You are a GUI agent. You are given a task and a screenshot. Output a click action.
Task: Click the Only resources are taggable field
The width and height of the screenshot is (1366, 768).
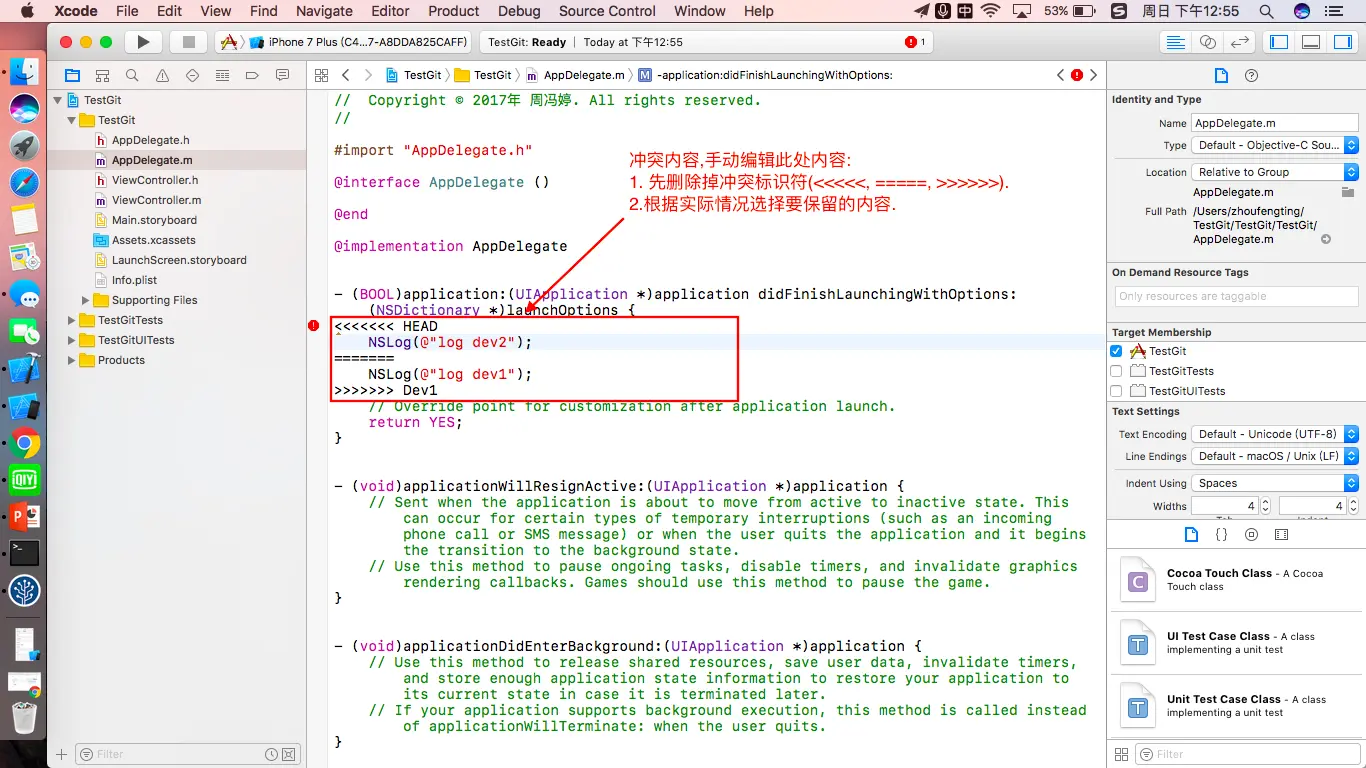click(x=1236, y=296)
